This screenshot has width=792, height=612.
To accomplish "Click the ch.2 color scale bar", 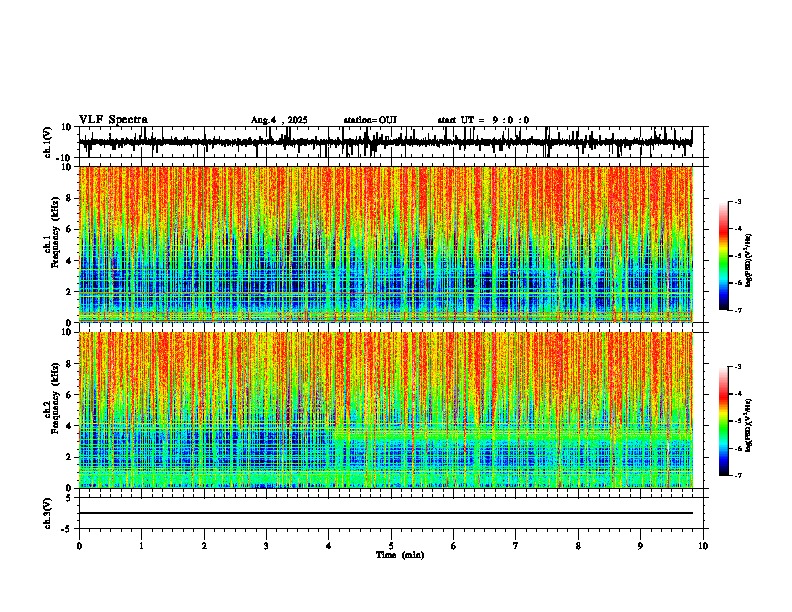I will point(724,421).
